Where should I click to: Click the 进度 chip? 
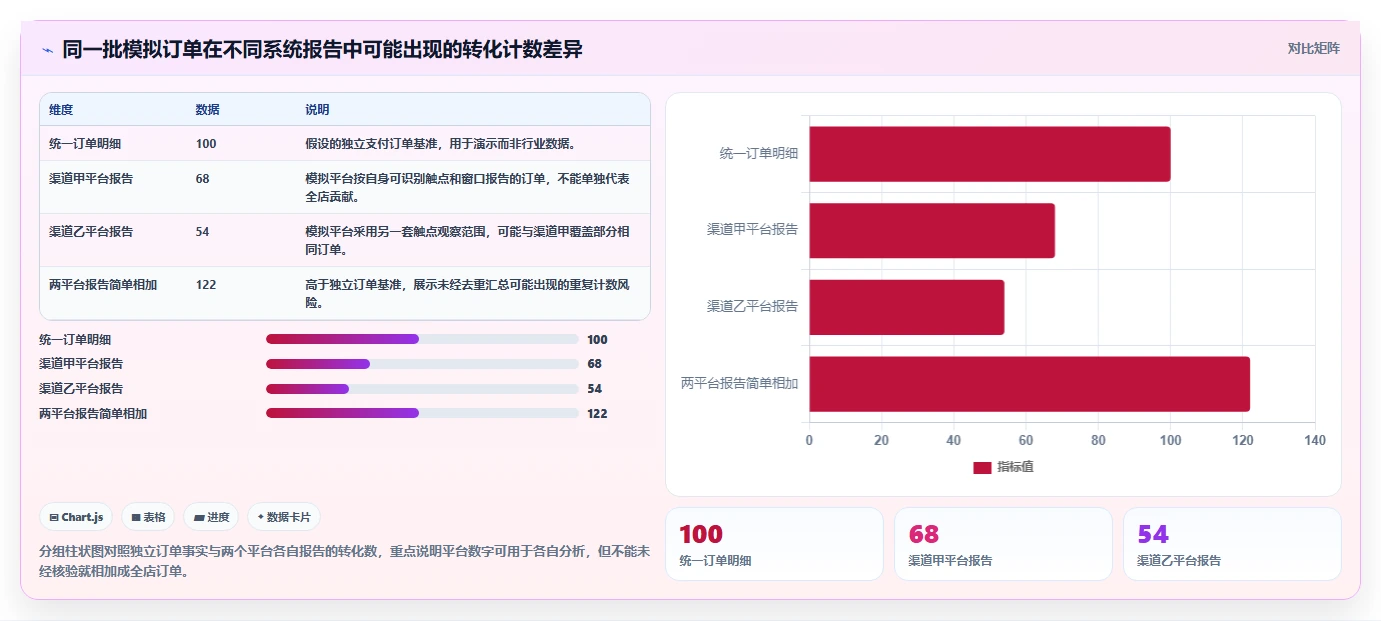coord(211,517)
